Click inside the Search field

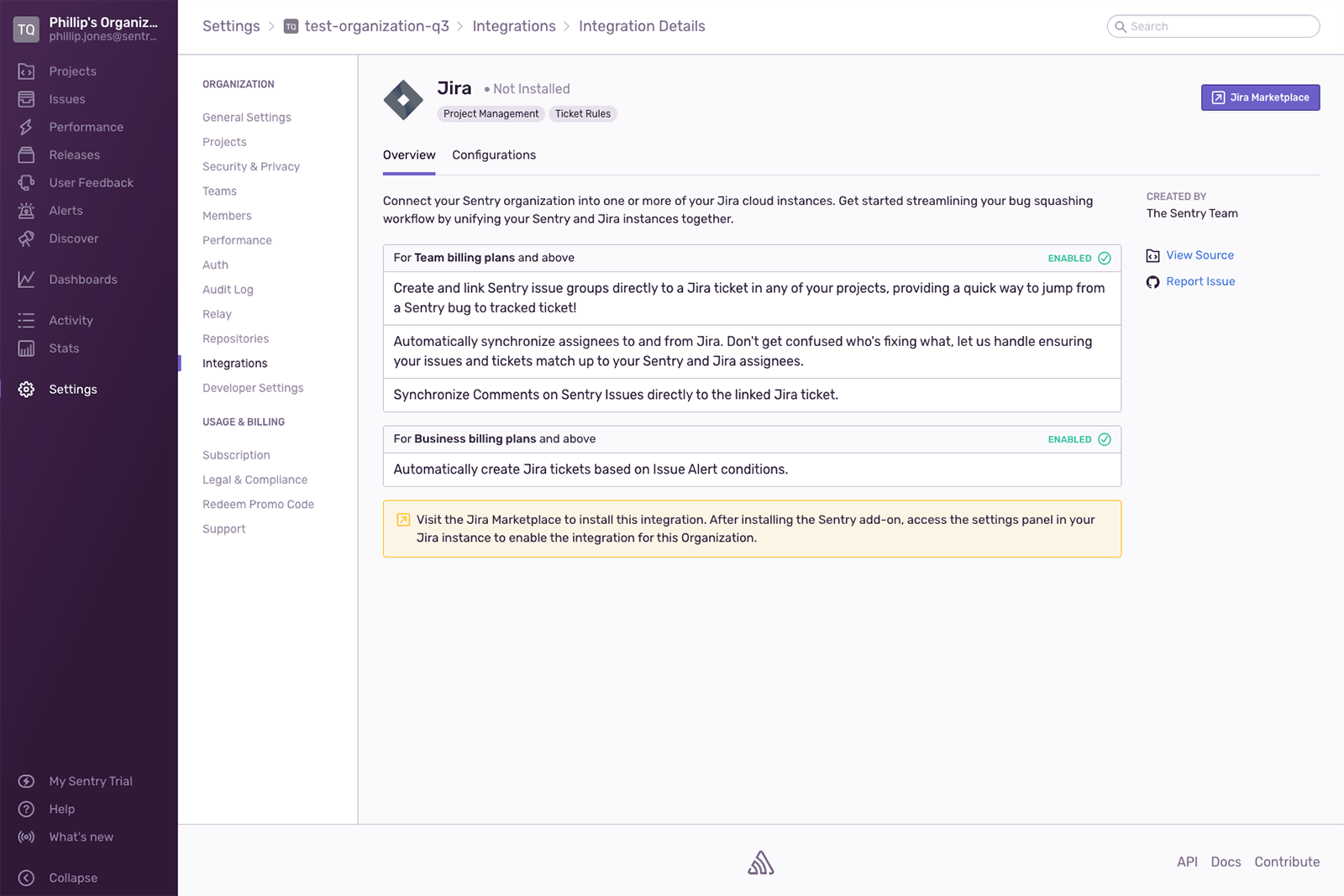1212,26
